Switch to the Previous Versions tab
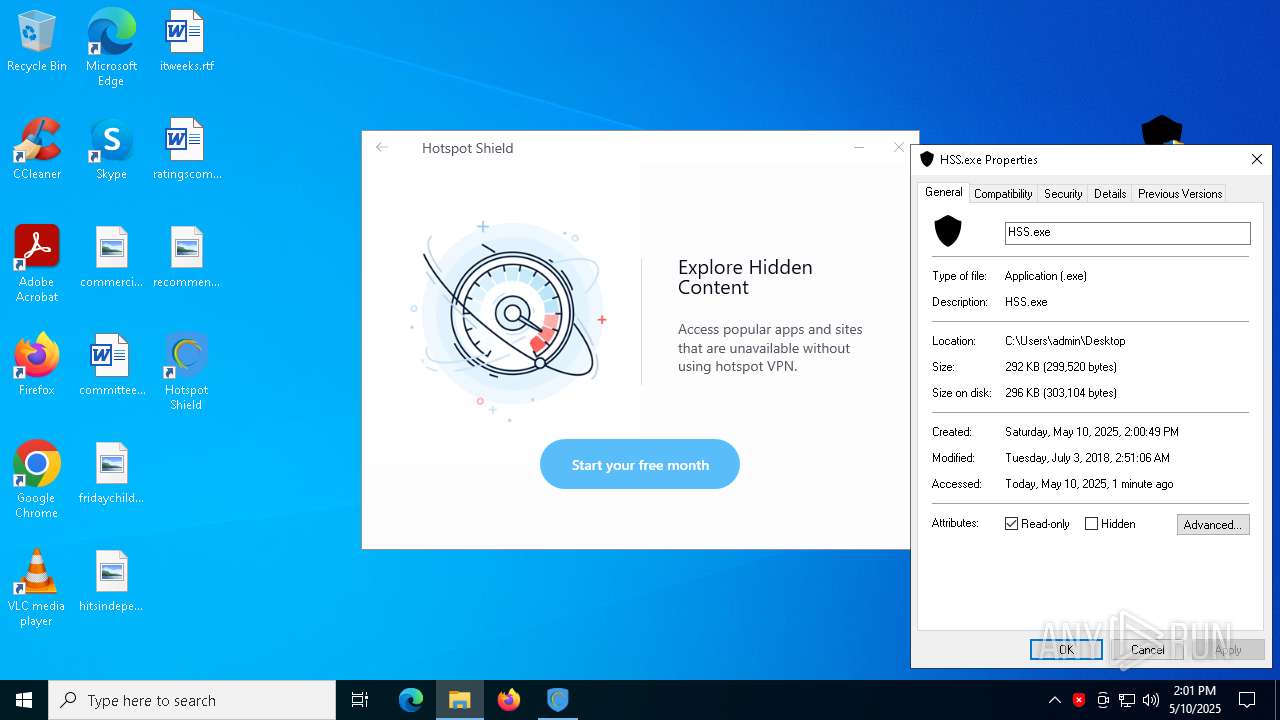1280x720 pixels. click(1180, 194)
